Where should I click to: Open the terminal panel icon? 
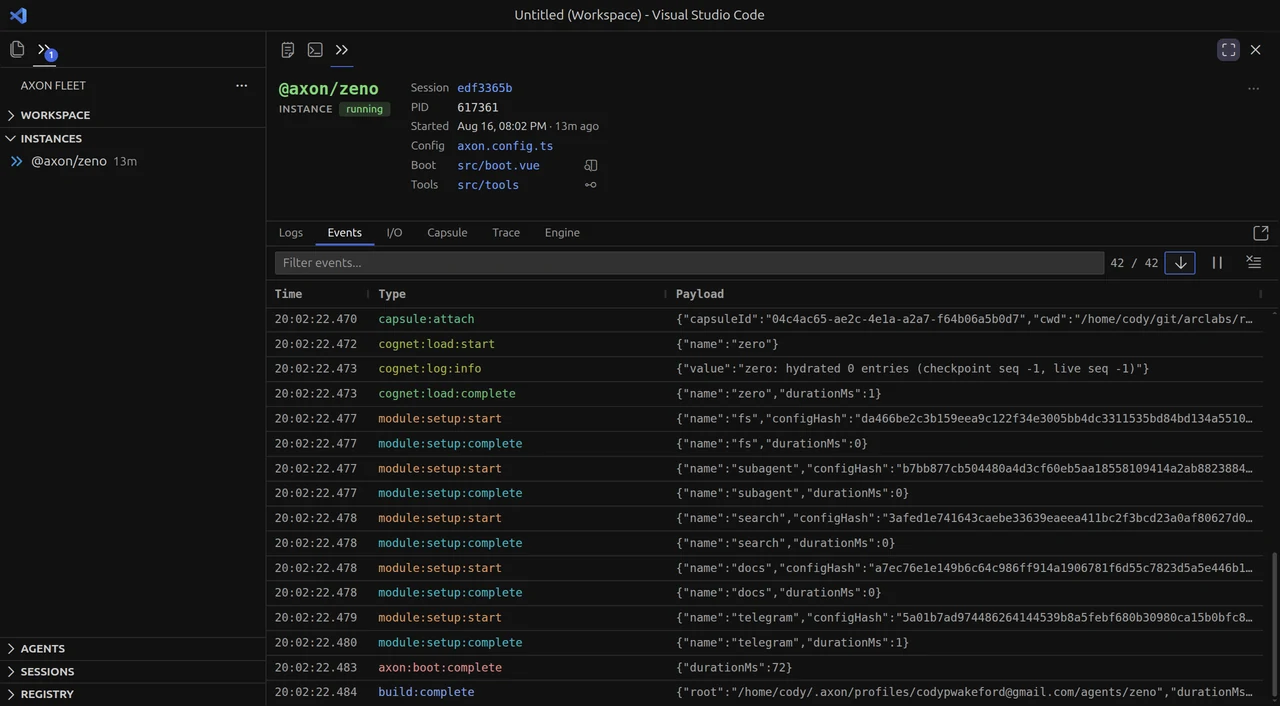[315, 49]
